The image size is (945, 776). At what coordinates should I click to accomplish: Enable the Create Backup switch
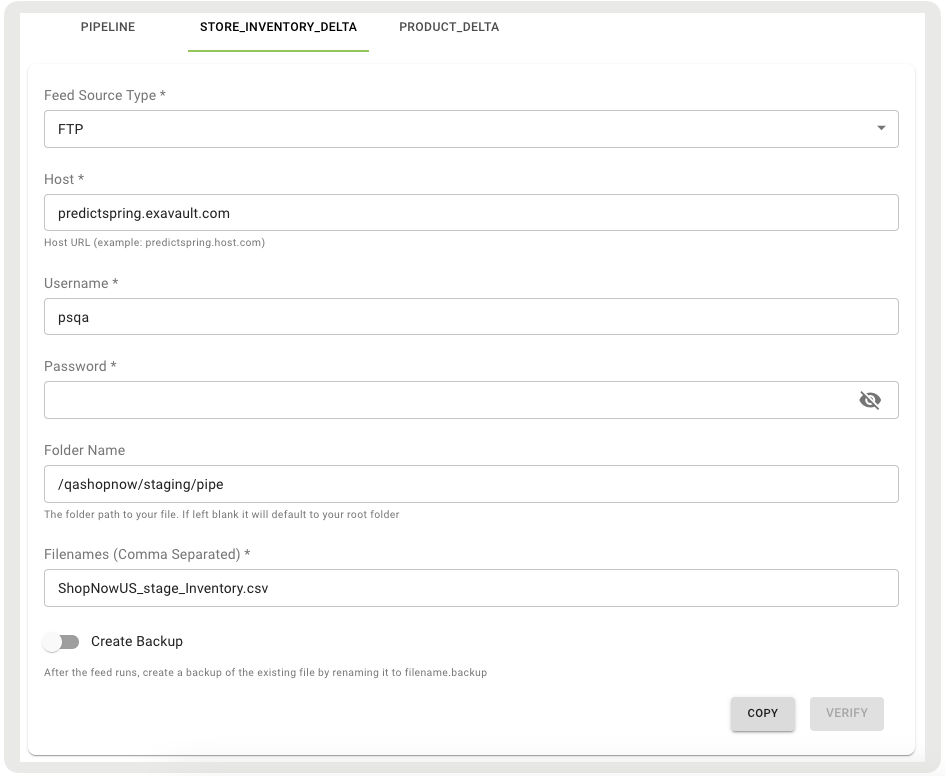(x=61, y=642)
